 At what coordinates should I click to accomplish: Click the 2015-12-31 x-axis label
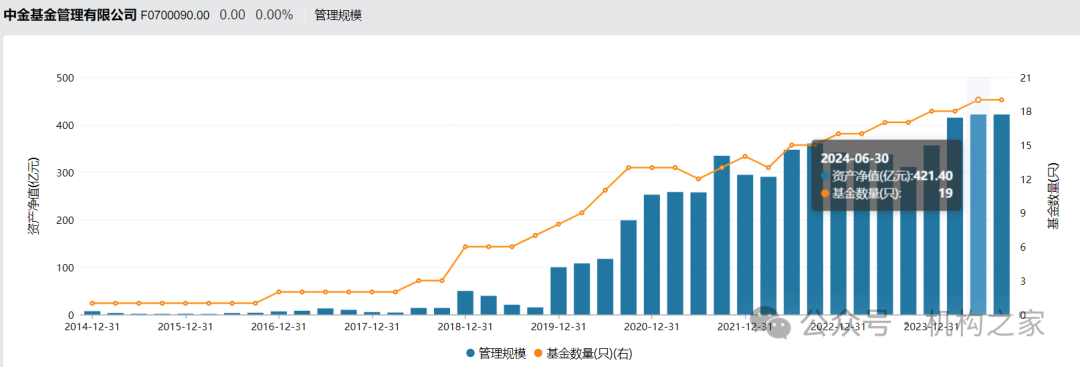pos(185,326)
